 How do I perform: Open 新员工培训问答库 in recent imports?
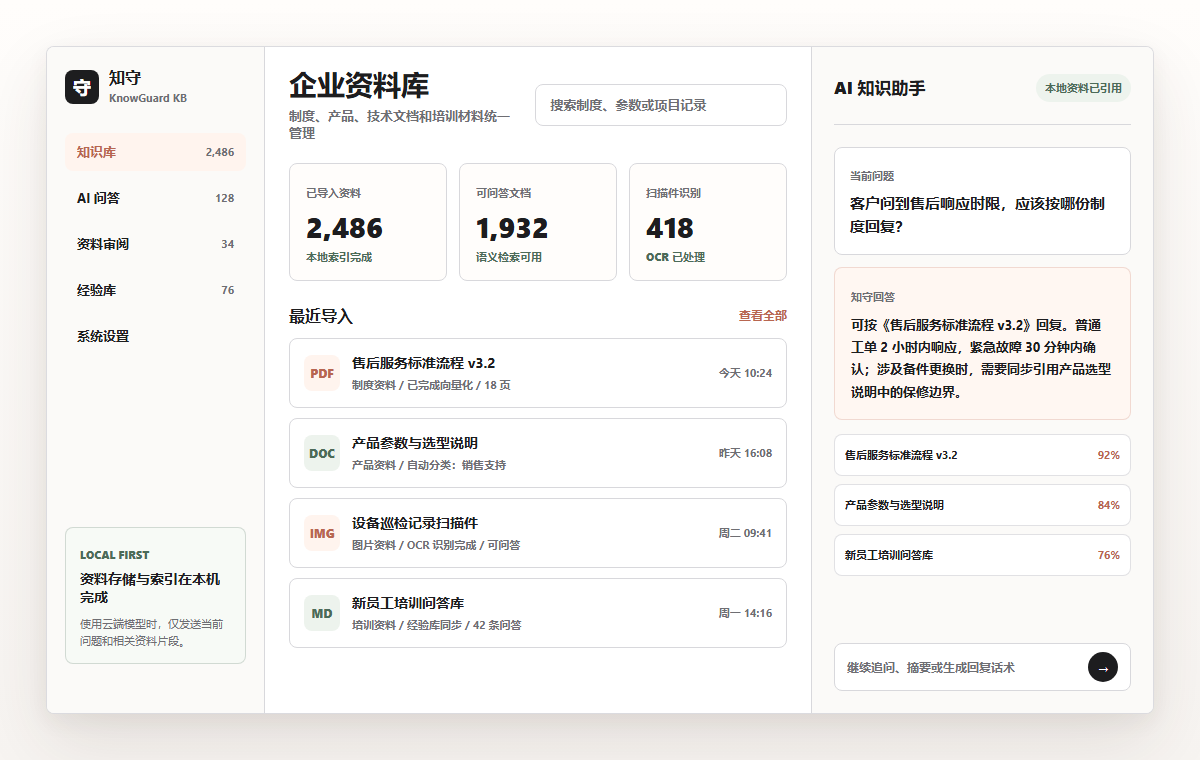[538, 613]
